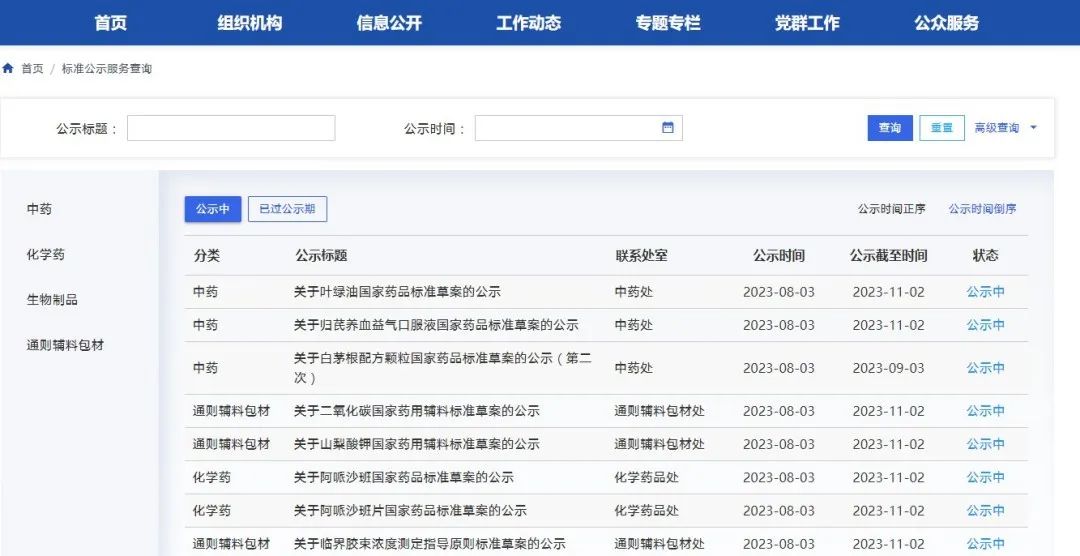Sort by 公示时间正序
Screen dimensions: 1080x556
point(891,209)
